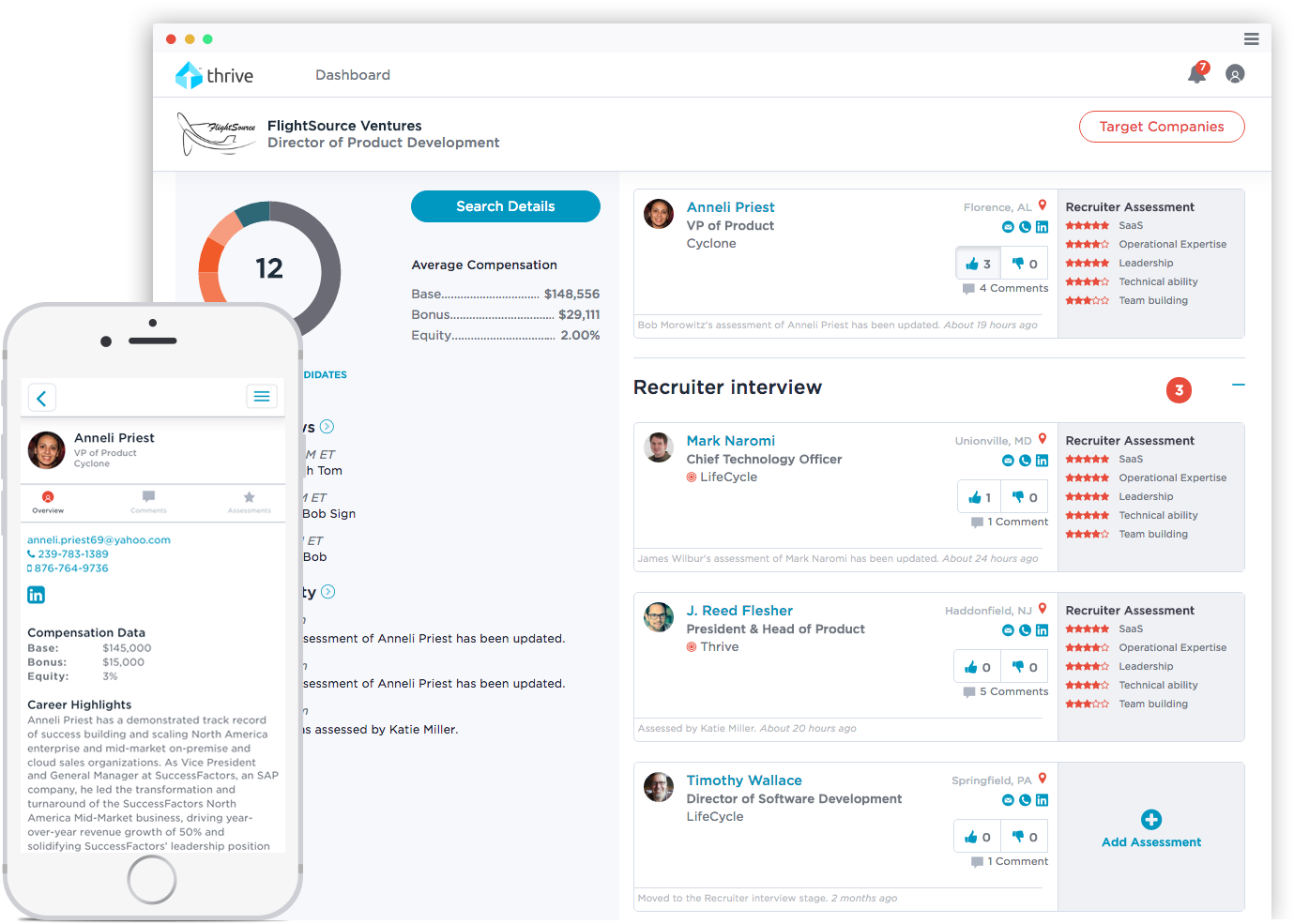
Task: Thumbs down J. Reed Flesher
Action: (1025, 667)
